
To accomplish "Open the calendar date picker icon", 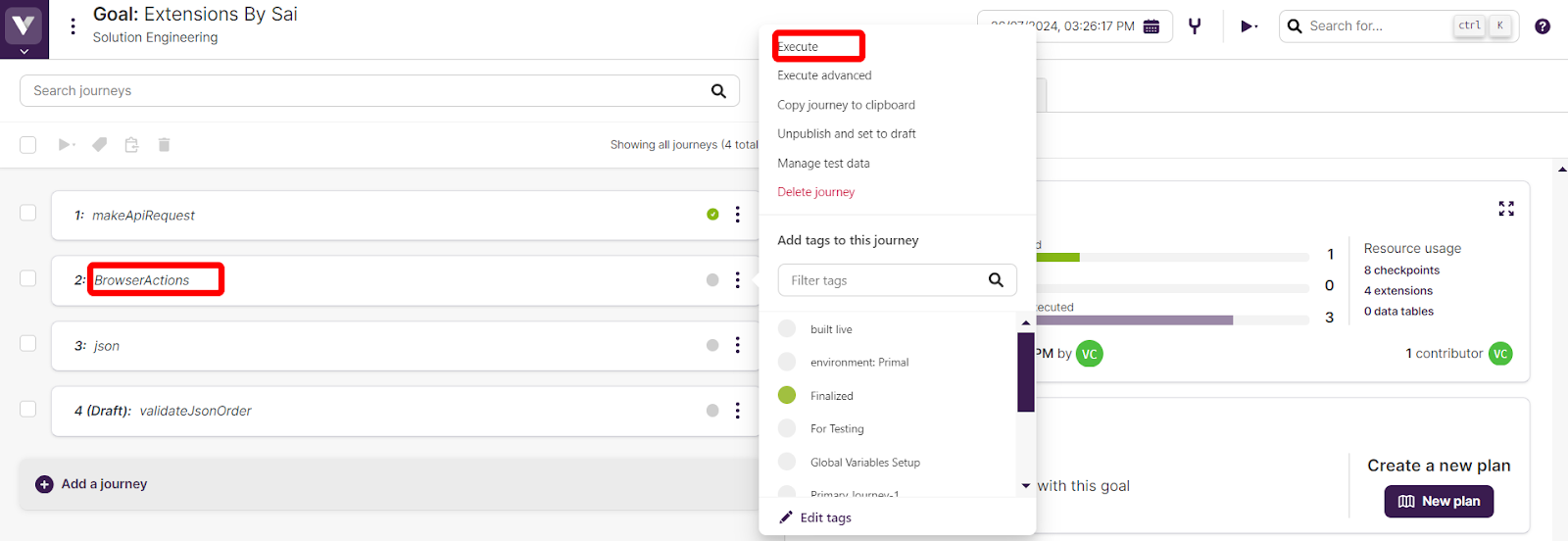I will pyautogui.click(x=1151, y=26).
